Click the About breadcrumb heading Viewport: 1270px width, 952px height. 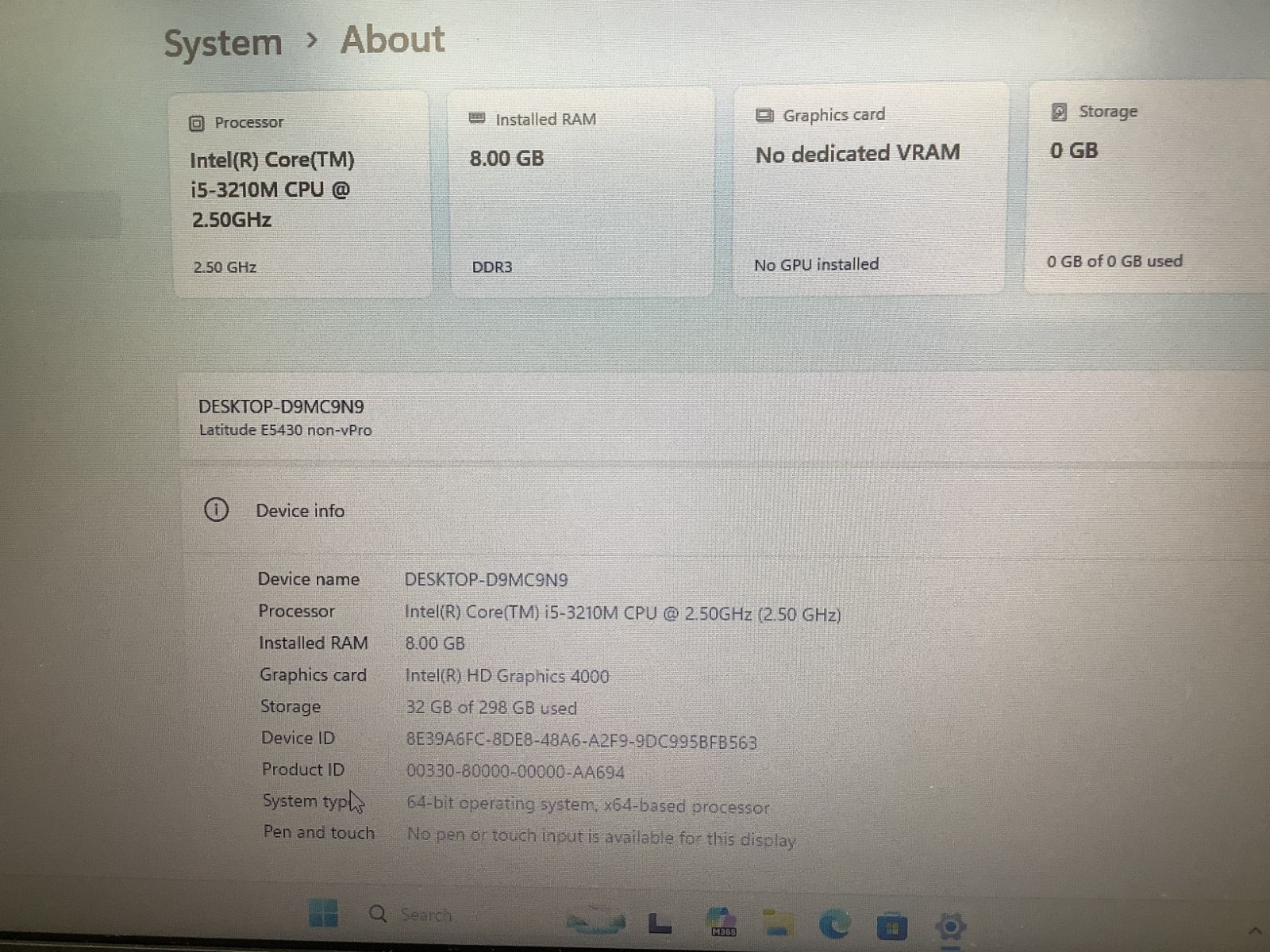point(392,40)
